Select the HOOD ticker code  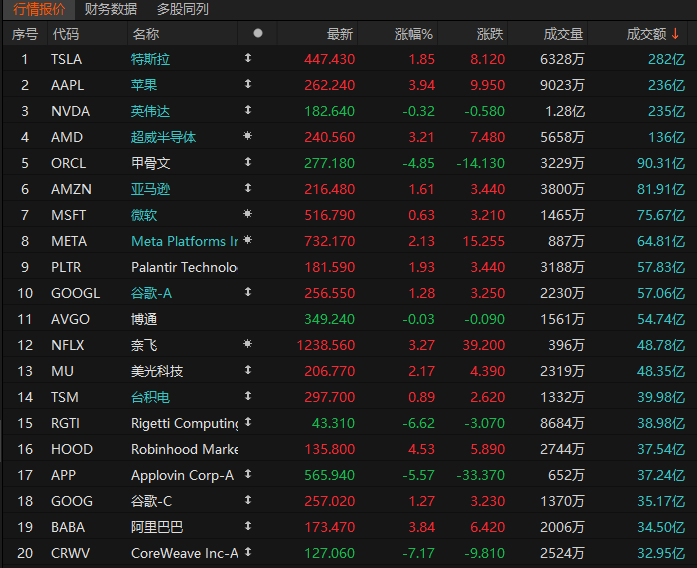tap(72, 449)
